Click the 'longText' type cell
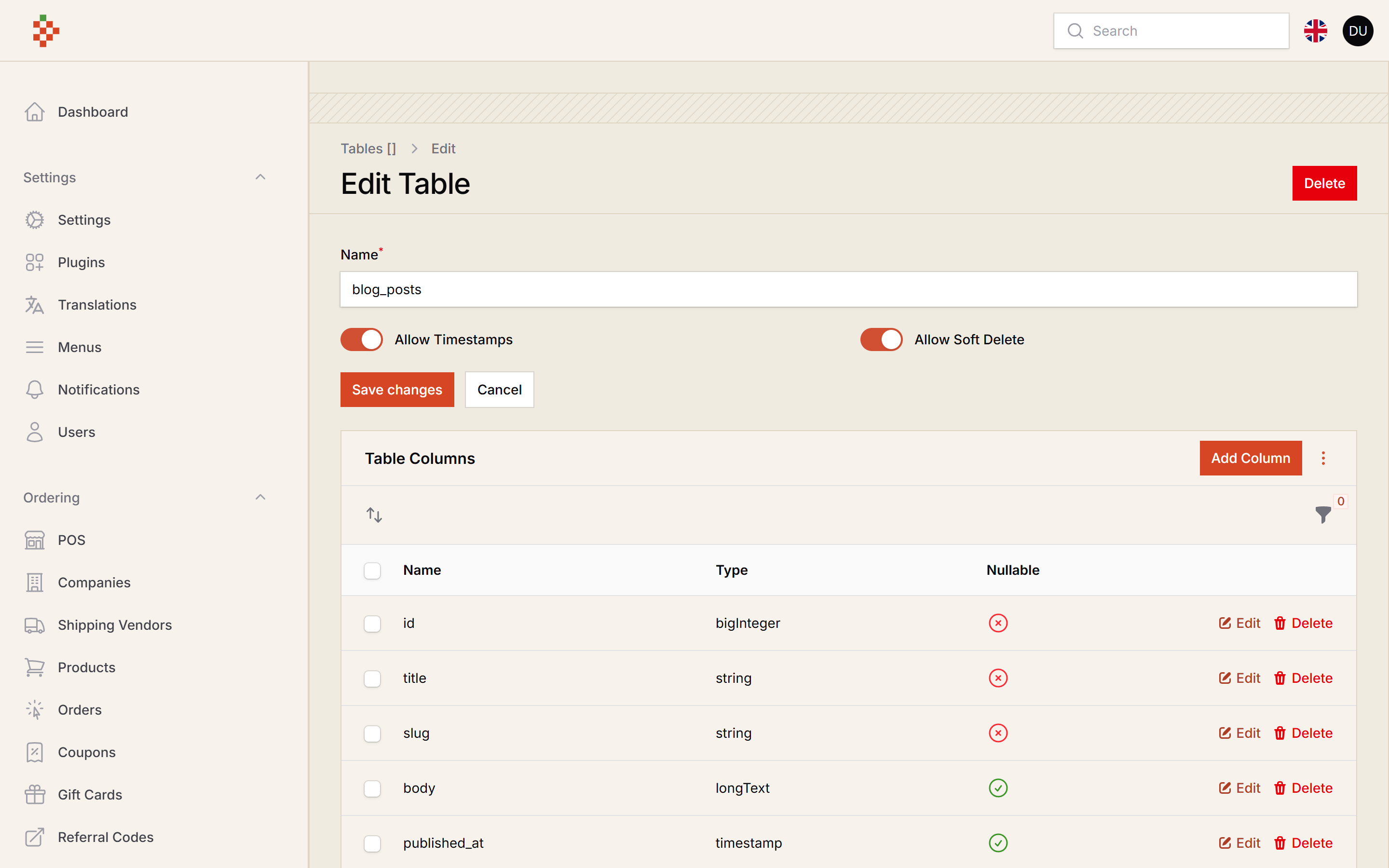Viewport: 1389px width, 868px height. [x=742, y=788]
